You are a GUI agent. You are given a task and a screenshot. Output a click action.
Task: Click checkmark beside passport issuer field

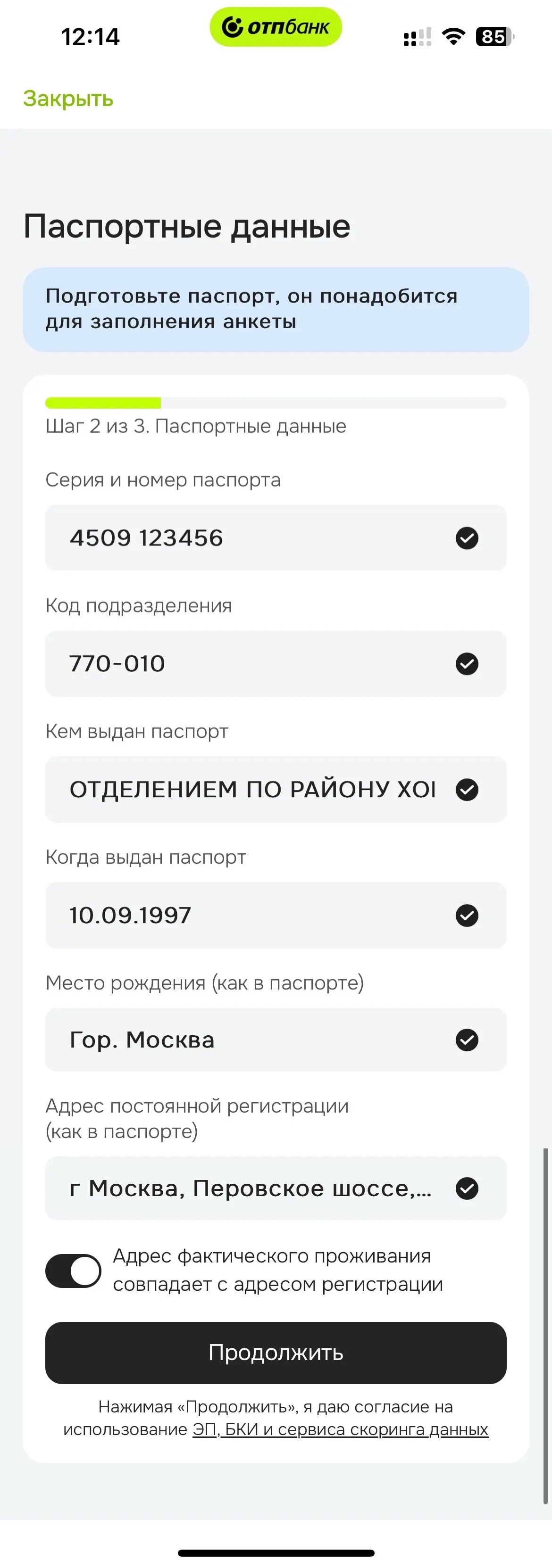tap(467, 790)
